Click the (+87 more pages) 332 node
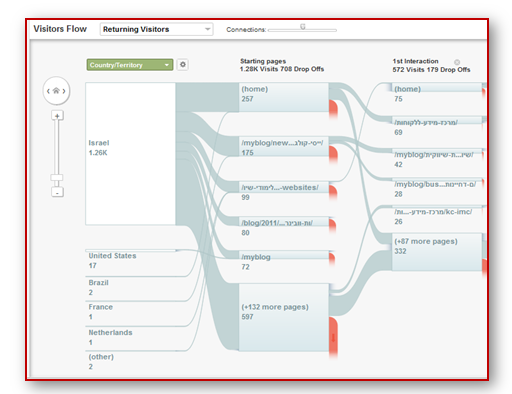 click(437, 252)
